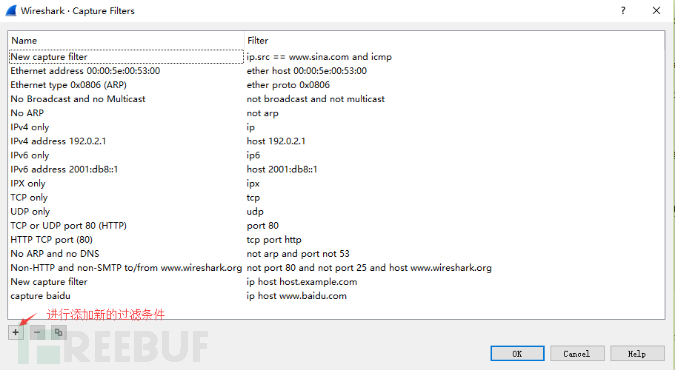This screenshot has width=676, height=371.
Task: Open the Help button
Action: pos(637,354)
